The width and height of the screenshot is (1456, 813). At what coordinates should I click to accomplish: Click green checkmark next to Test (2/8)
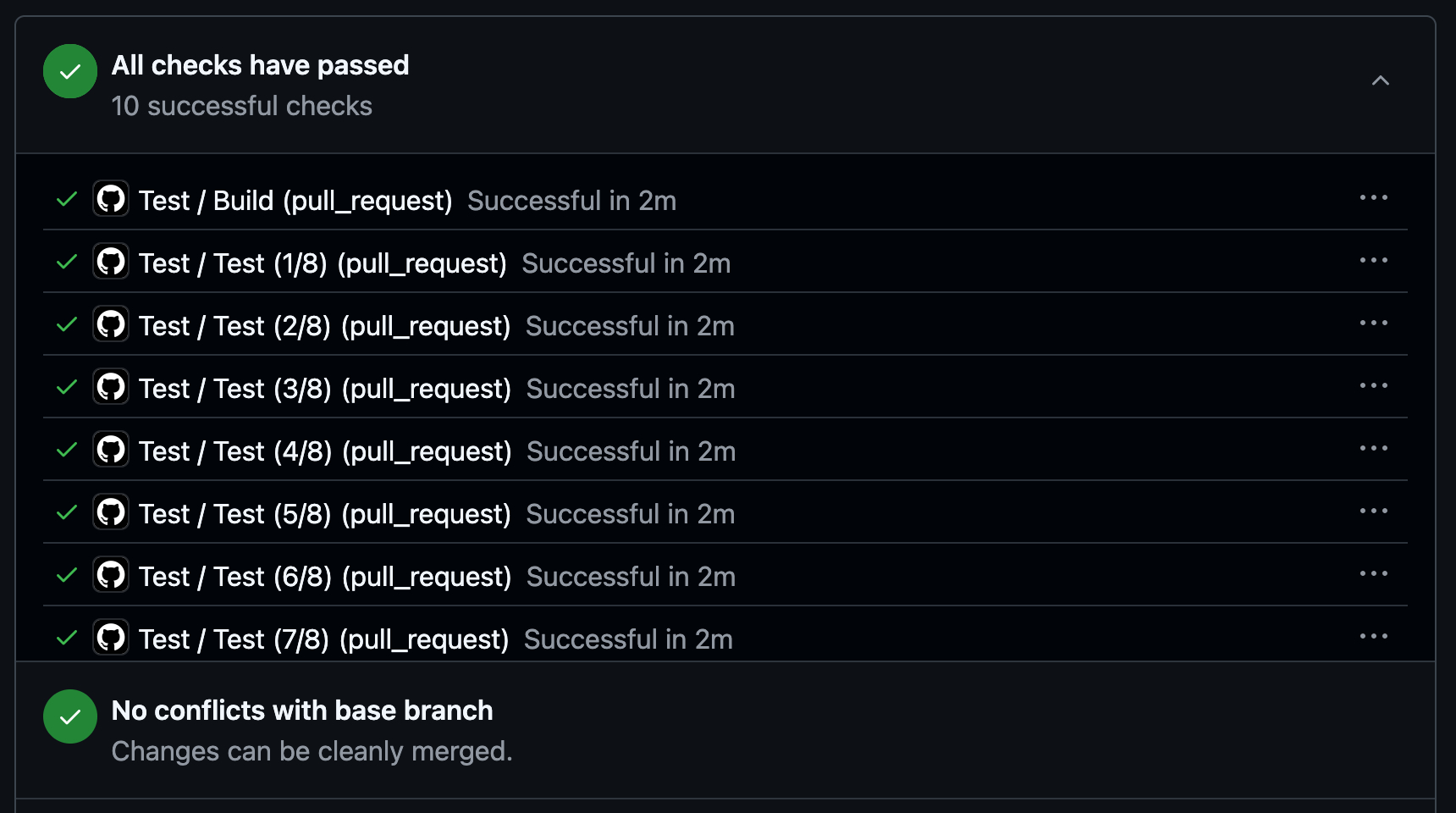coord(67,324)
